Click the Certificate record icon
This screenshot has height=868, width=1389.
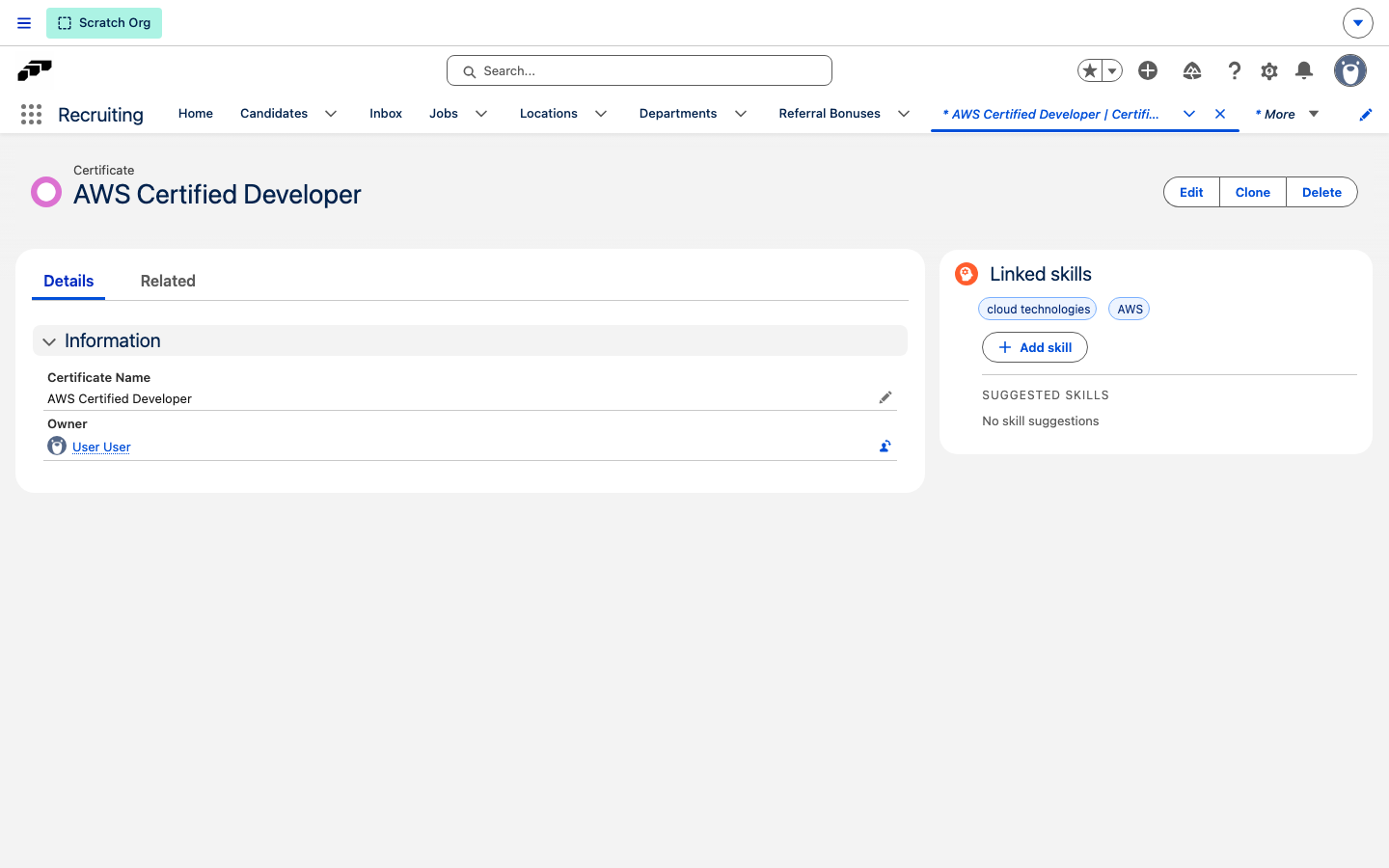click(46, 192)
